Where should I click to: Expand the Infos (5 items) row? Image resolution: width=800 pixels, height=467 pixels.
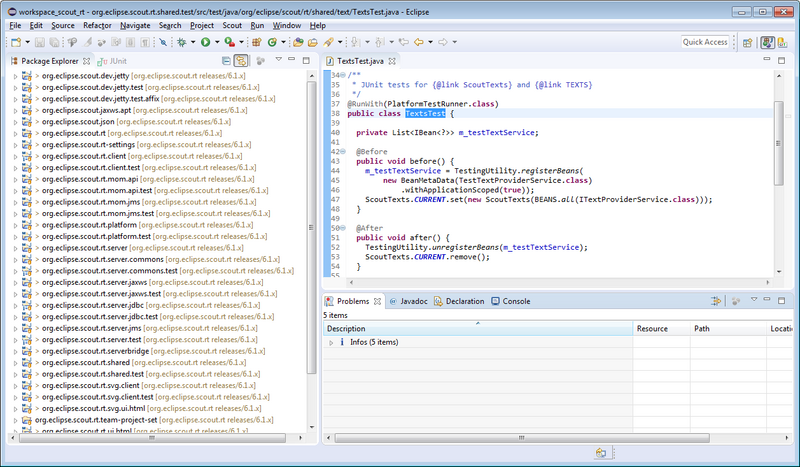click(x=331, y=342)
